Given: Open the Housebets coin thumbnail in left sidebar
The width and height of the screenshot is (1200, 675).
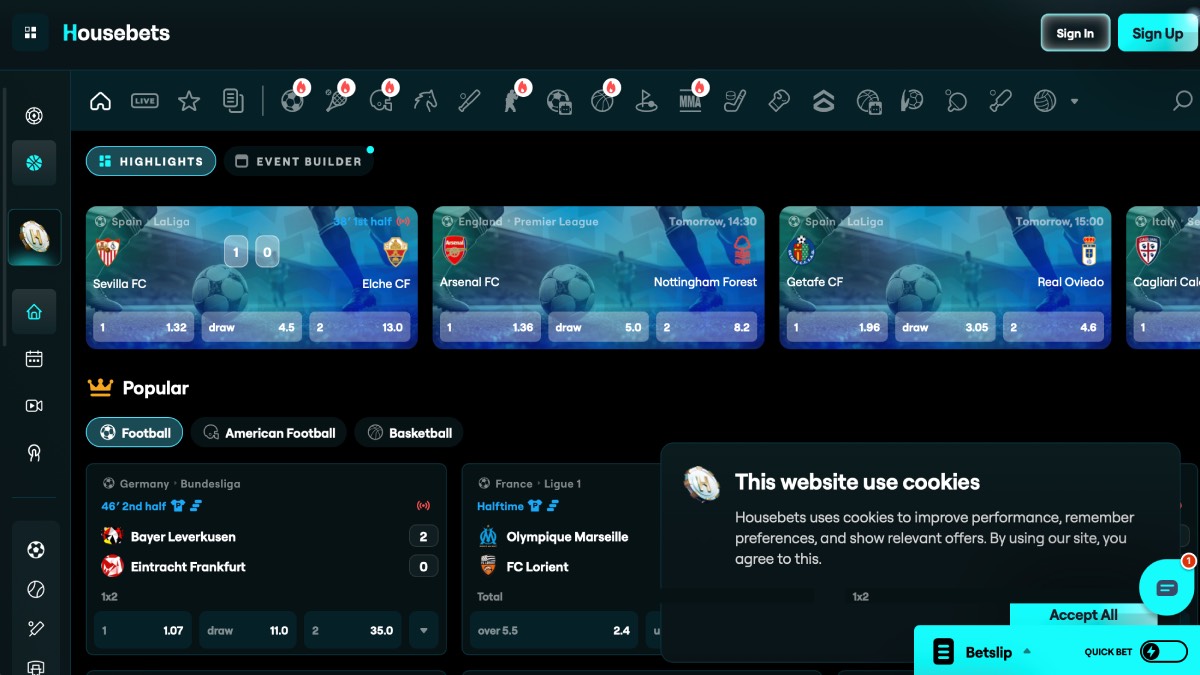Looking at the screenshot, I should tap(34, 237).
